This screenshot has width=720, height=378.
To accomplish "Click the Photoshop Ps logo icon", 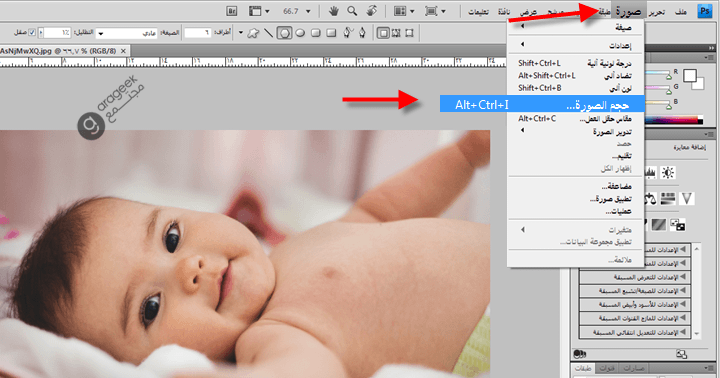I will point(704,11).
